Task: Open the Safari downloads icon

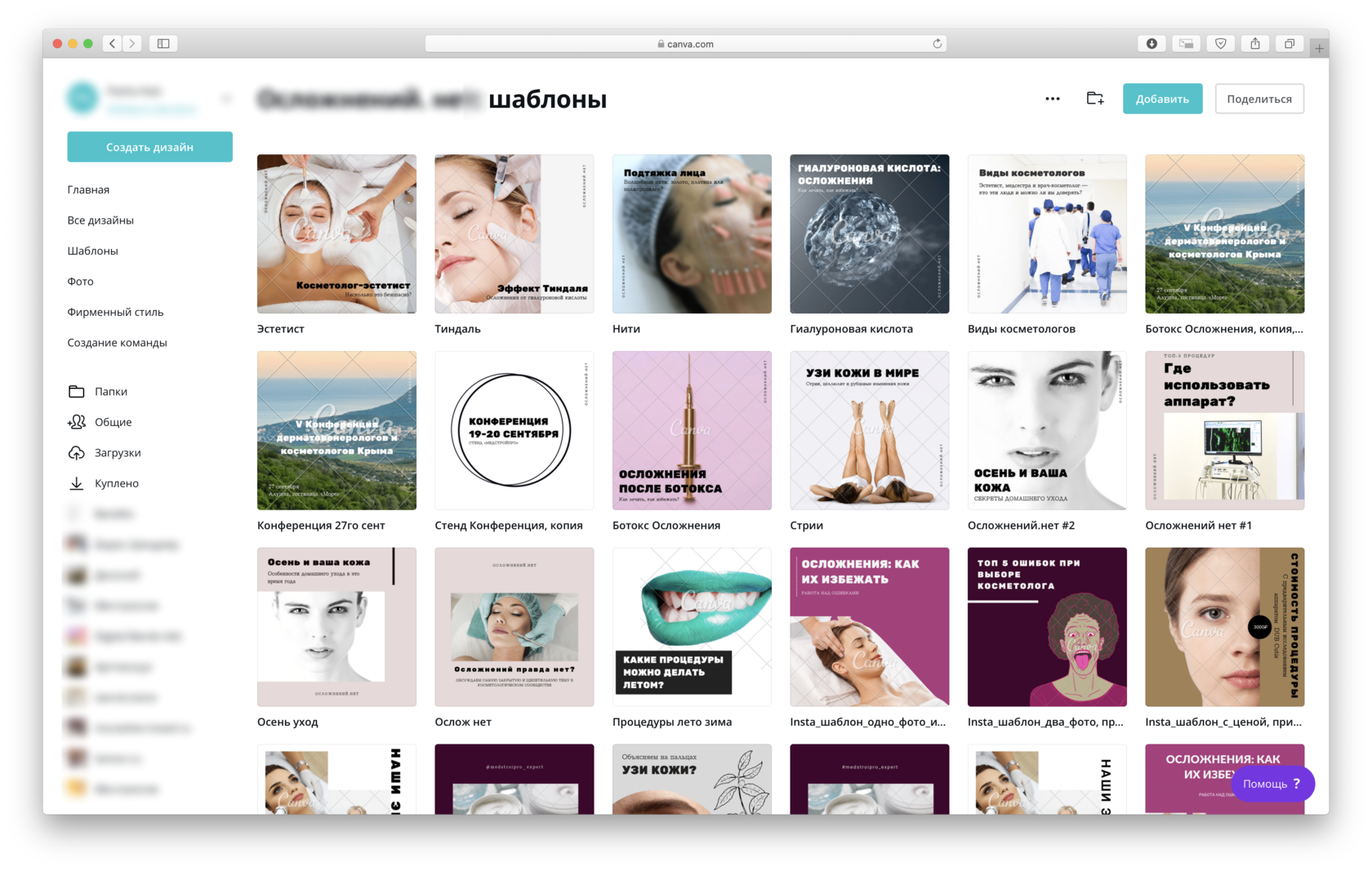Action: tap(1151, 43)
